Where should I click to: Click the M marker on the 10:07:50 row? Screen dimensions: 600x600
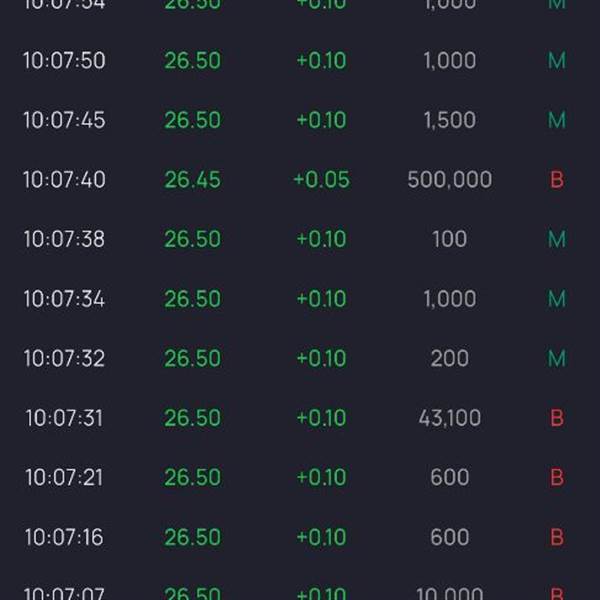coord(557,60)
